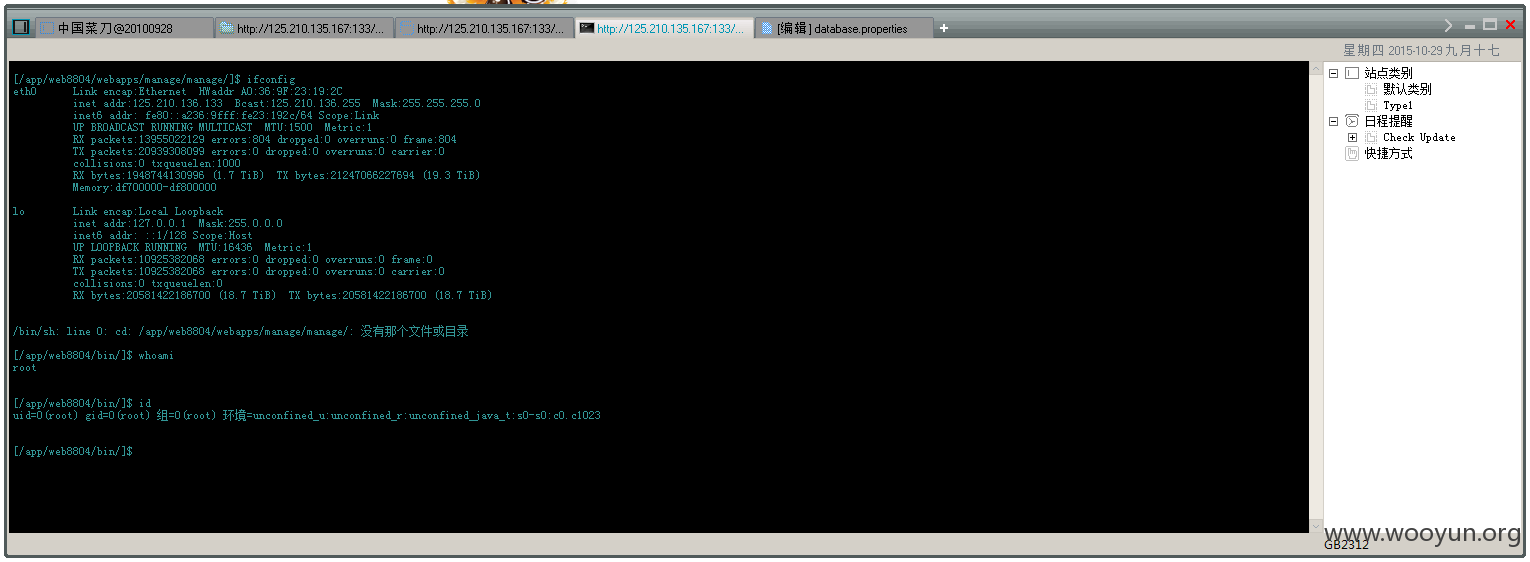1530x562 pixels.
Task: Click the terminal scrollbar up arrow
Action: click(1316, 69)
